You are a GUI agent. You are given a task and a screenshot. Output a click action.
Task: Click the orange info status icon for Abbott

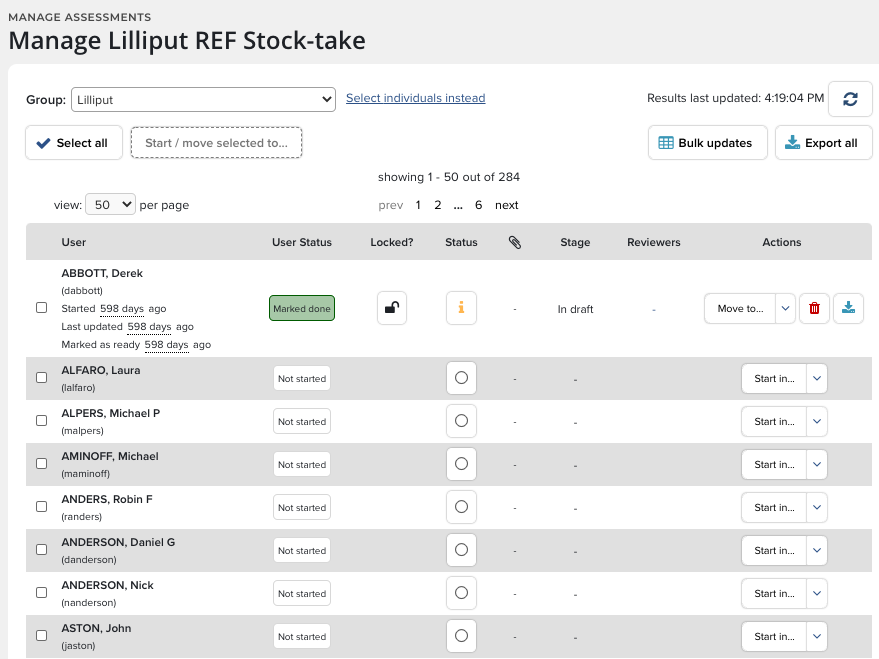(x=461, y=309)
